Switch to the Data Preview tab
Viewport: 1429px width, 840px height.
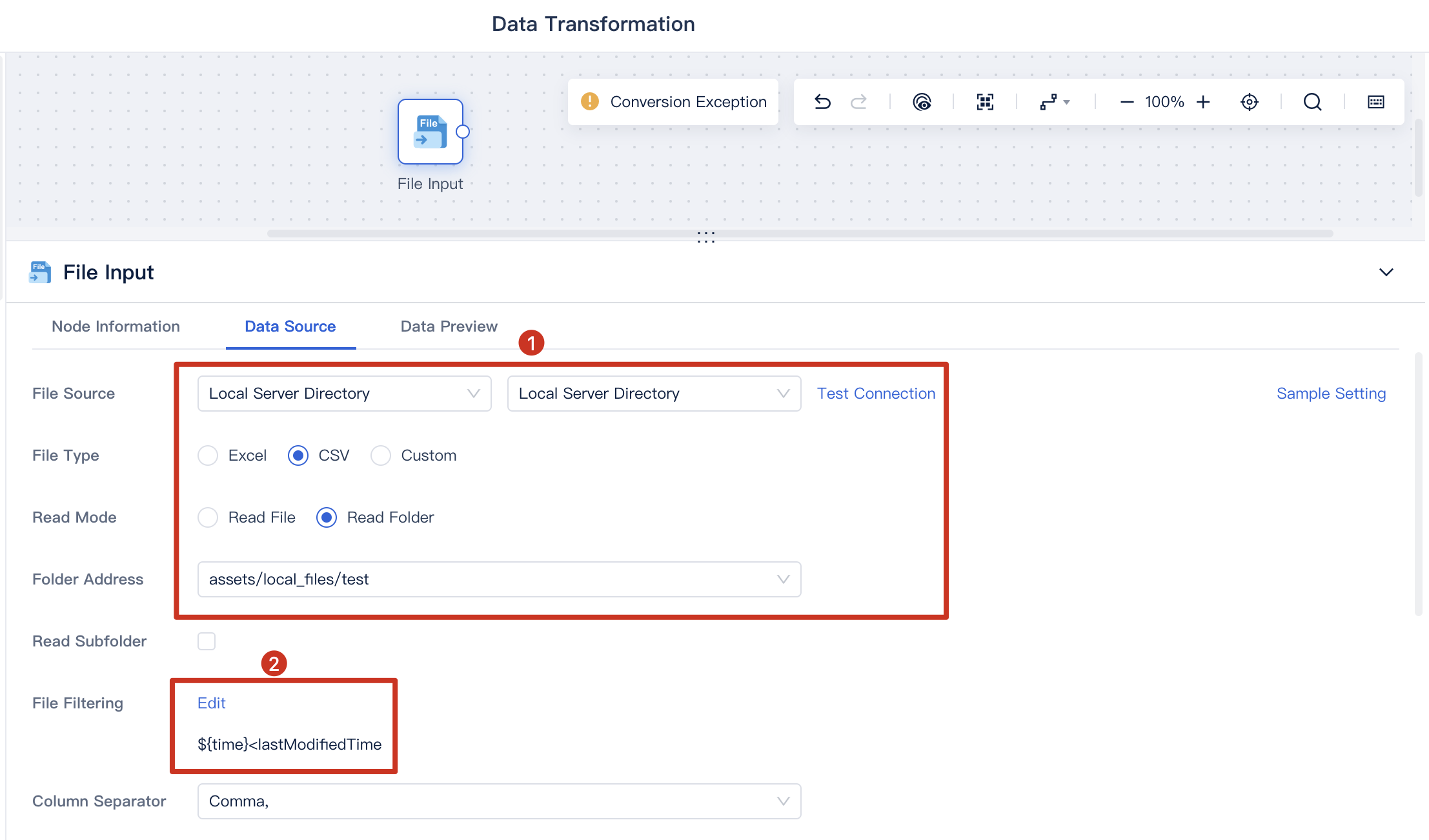449,326
